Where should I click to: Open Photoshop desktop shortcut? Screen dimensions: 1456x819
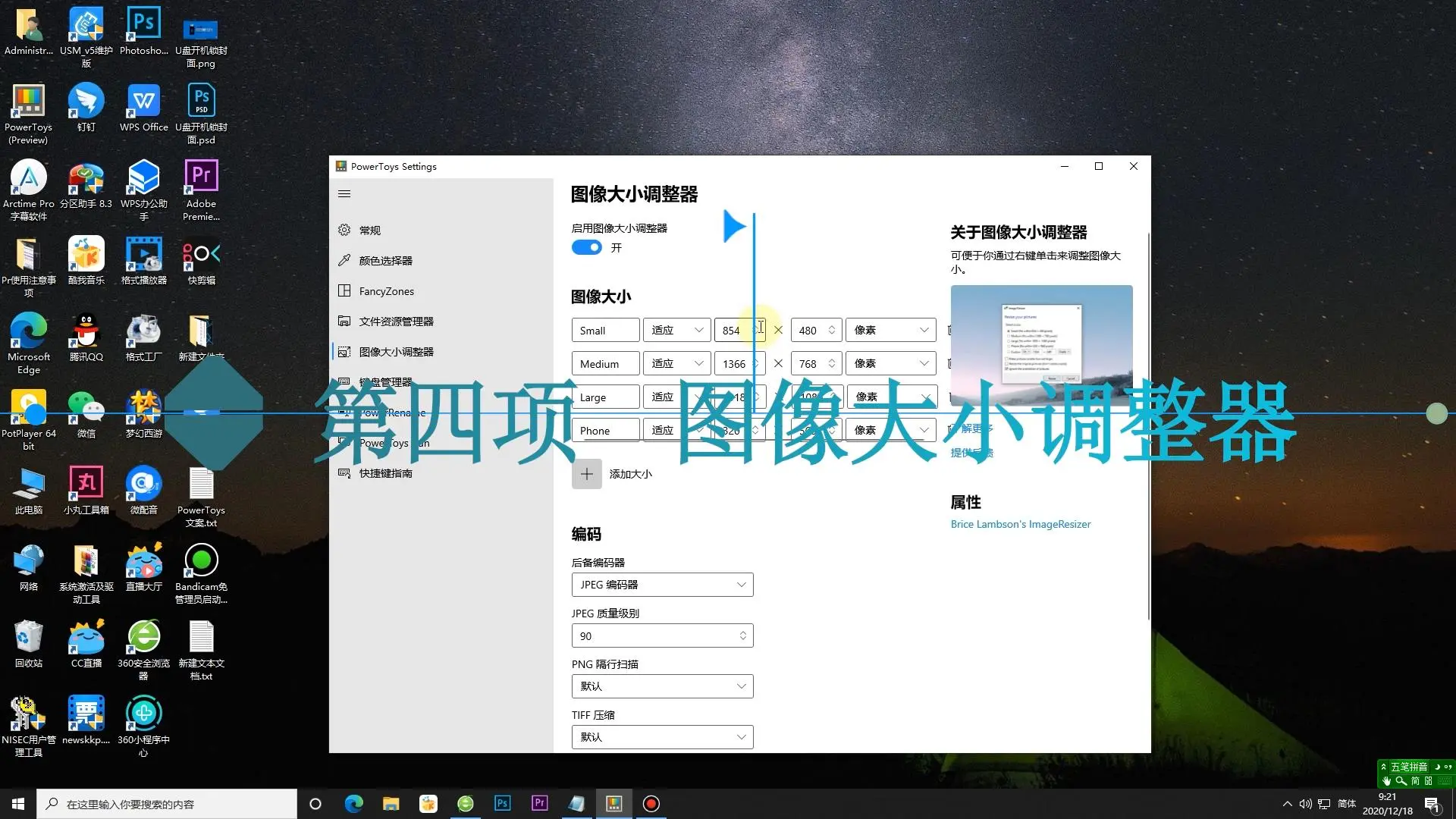(144, 31)
